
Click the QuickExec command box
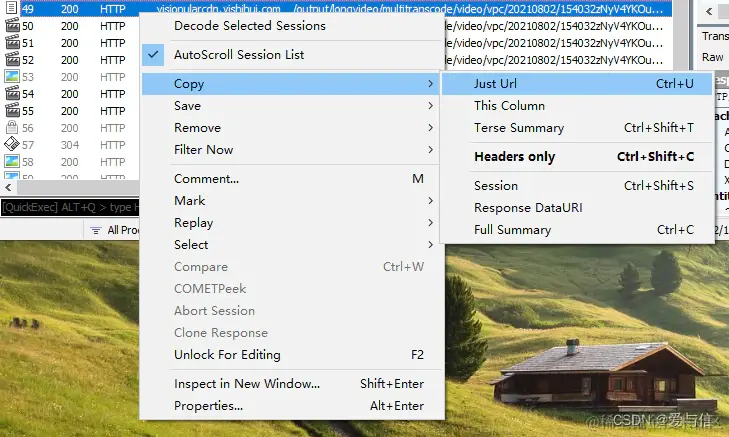[70, 207]
